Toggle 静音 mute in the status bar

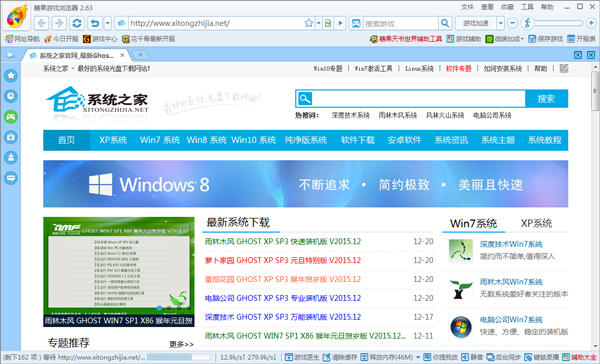472,357
